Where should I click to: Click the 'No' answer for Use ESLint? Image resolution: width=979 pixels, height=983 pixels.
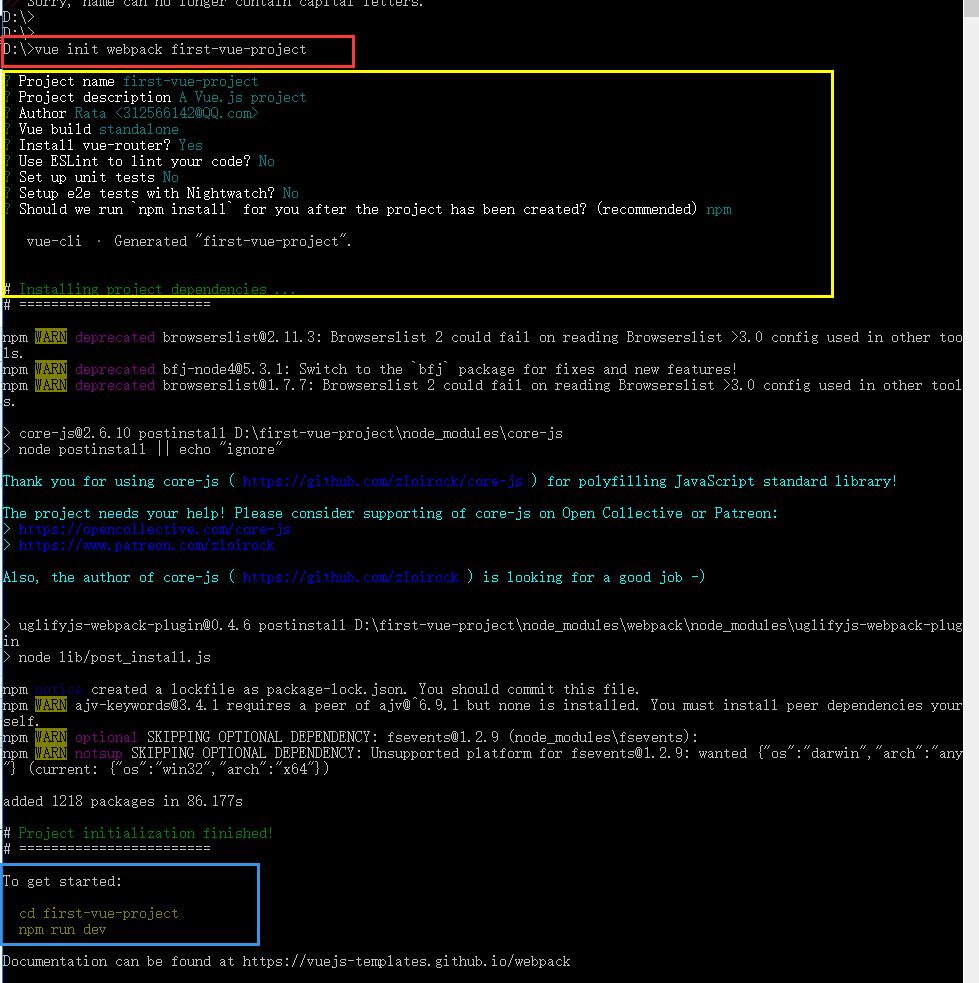click(x=266, y=161)
